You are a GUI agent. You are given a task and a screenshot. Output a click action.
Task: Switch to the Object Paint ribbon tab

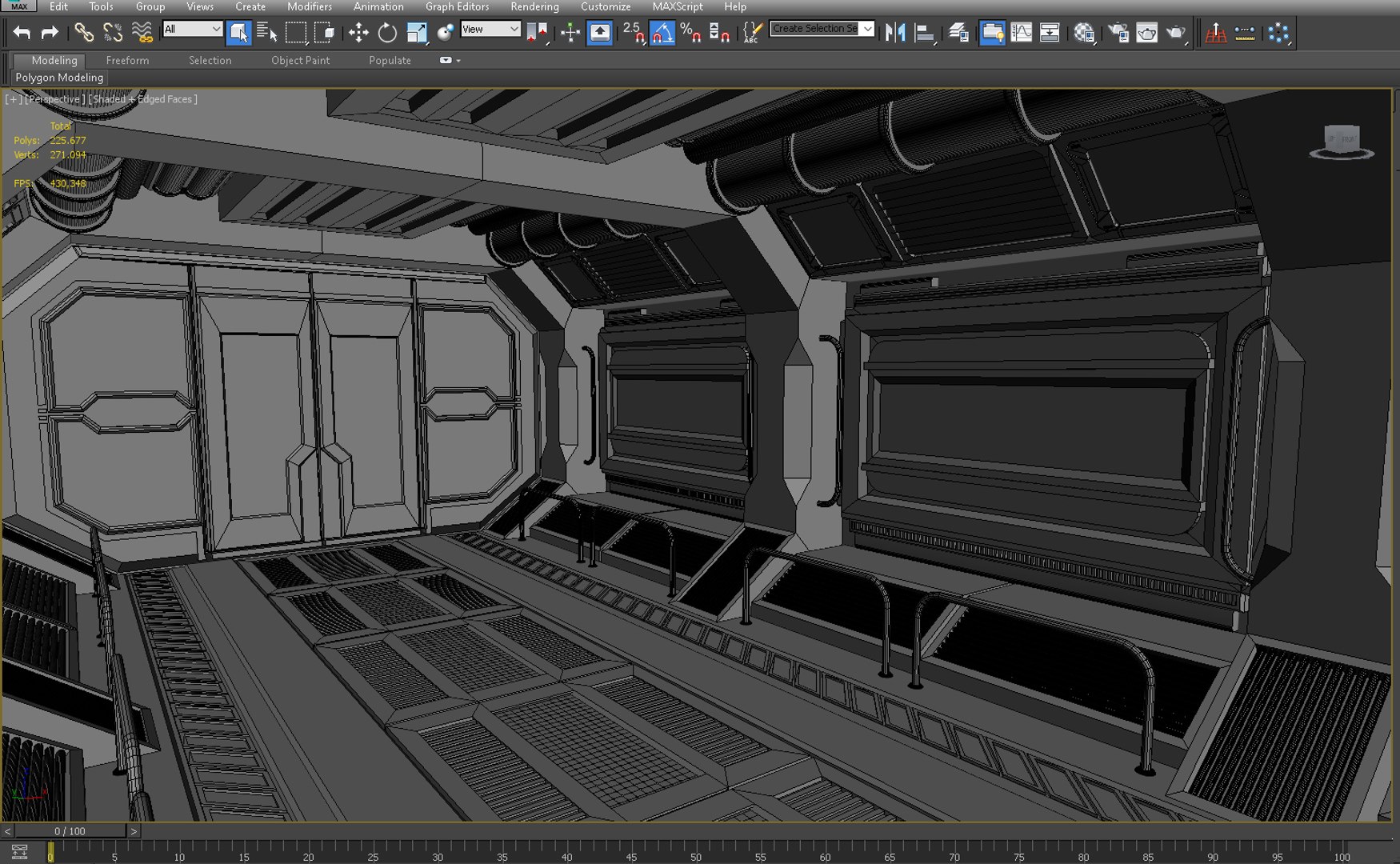point(300,60)
